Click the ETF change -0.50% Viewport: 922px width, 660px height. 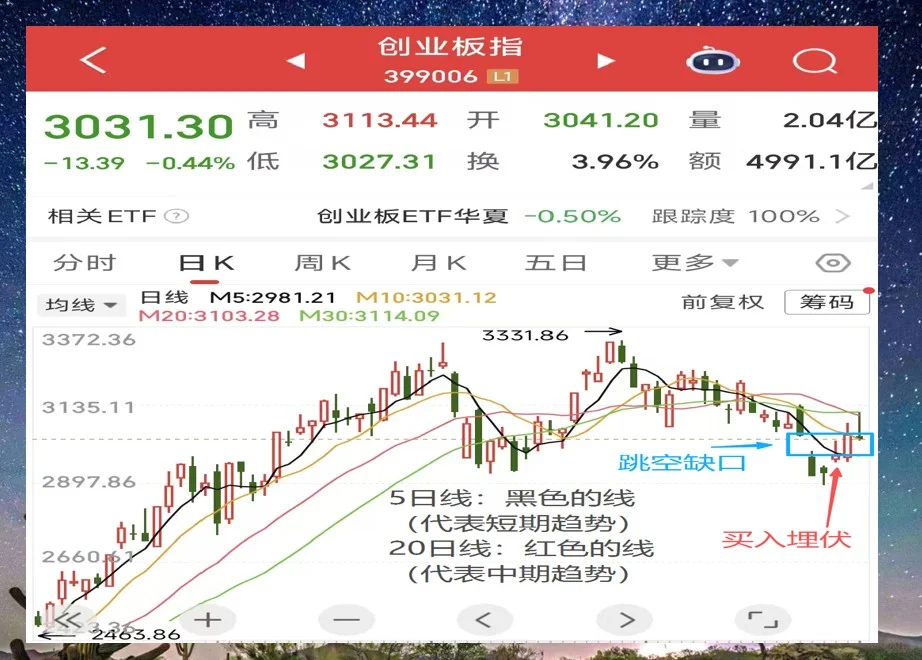click(573, 216)
